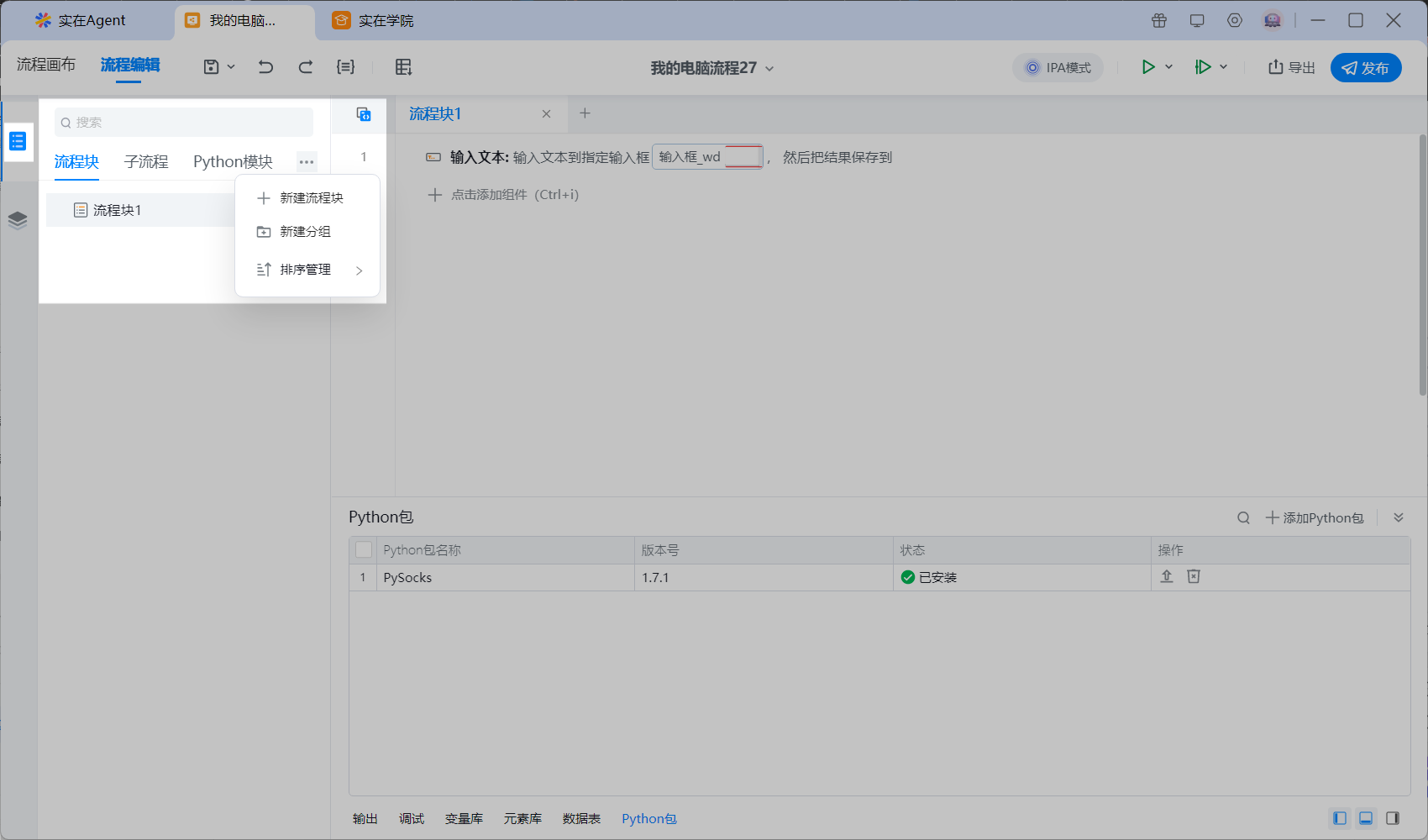Open the 调试 bottom tab

pyautogui.click(x=412, y=819)
